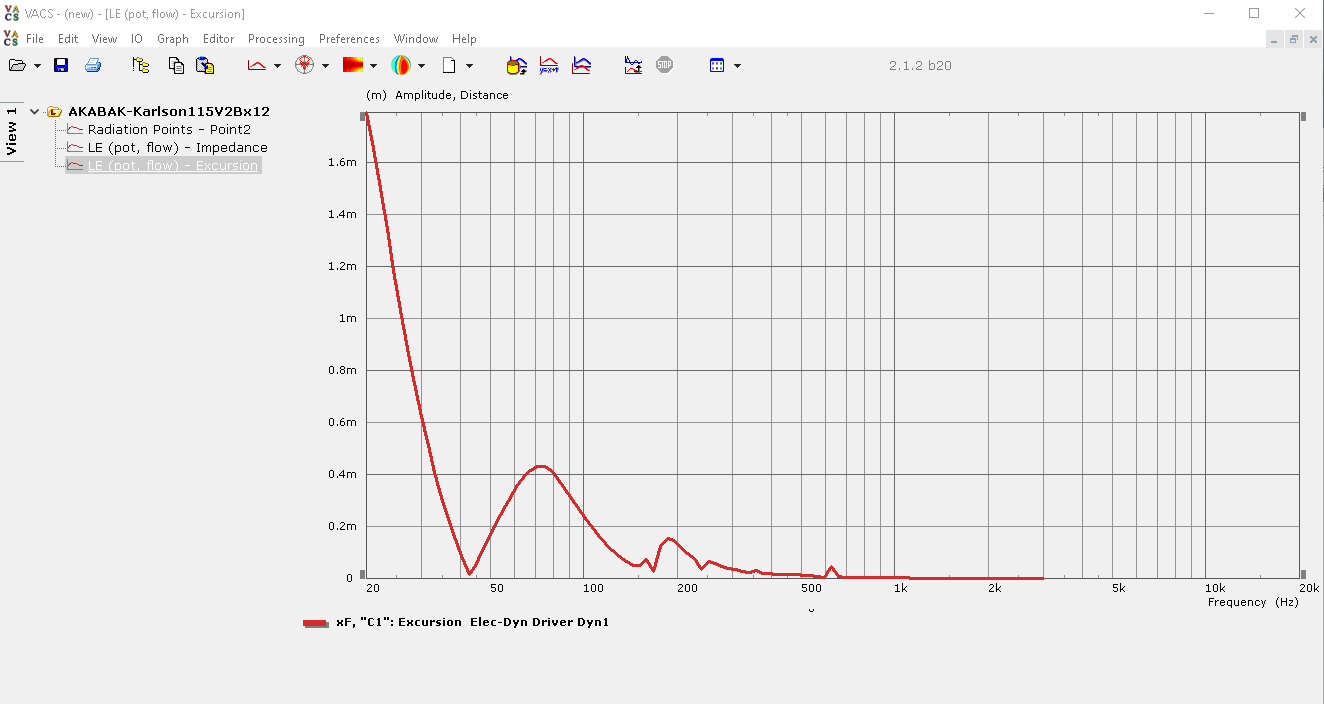Image resolution: width=1324 pixels, height=704 pixels.
Task: Maximize the VACS application window
Action: point(1254,14)
